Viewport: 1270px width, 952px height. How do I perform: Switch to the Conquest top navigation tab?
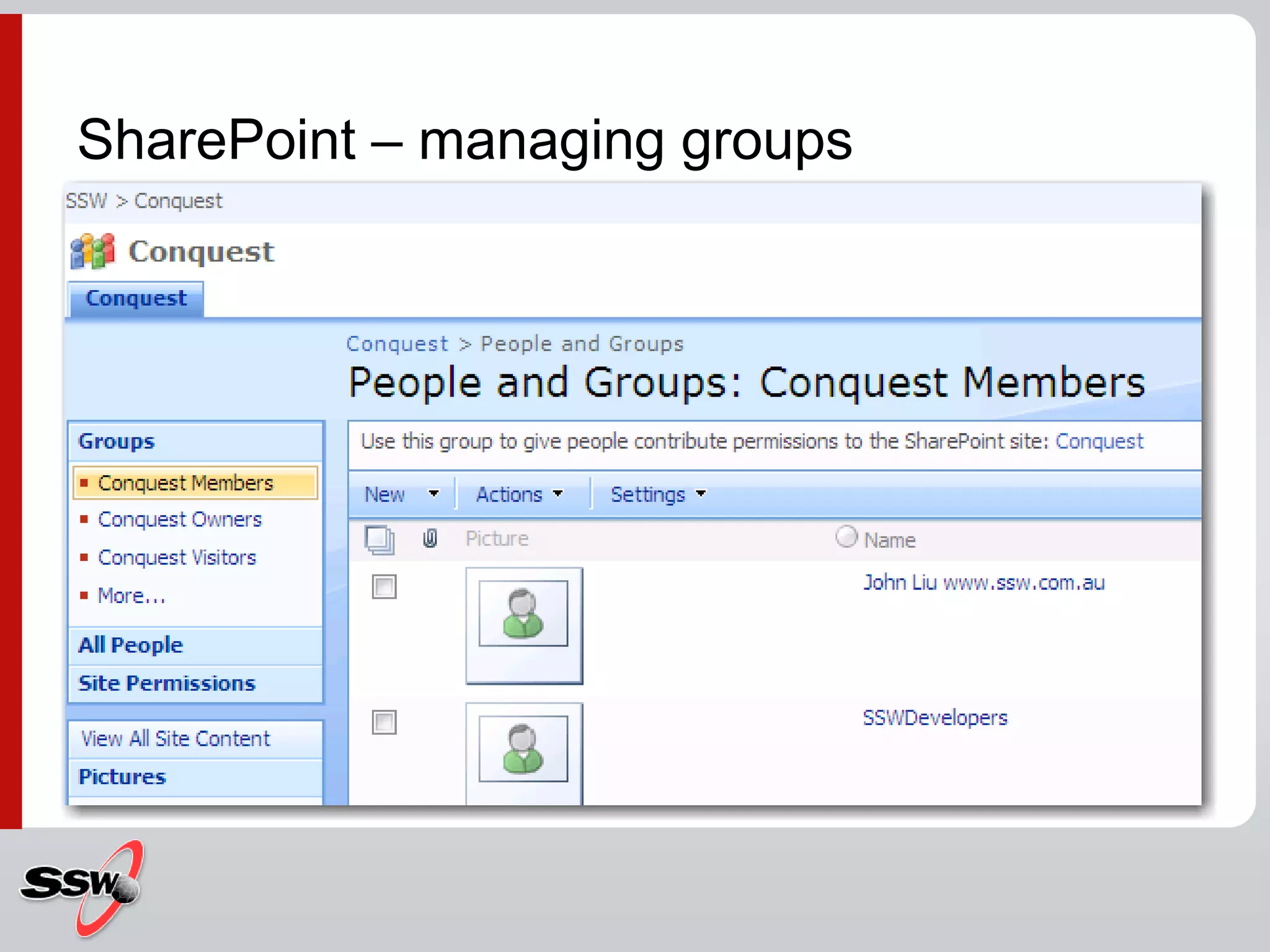click(x=136, y=299)
